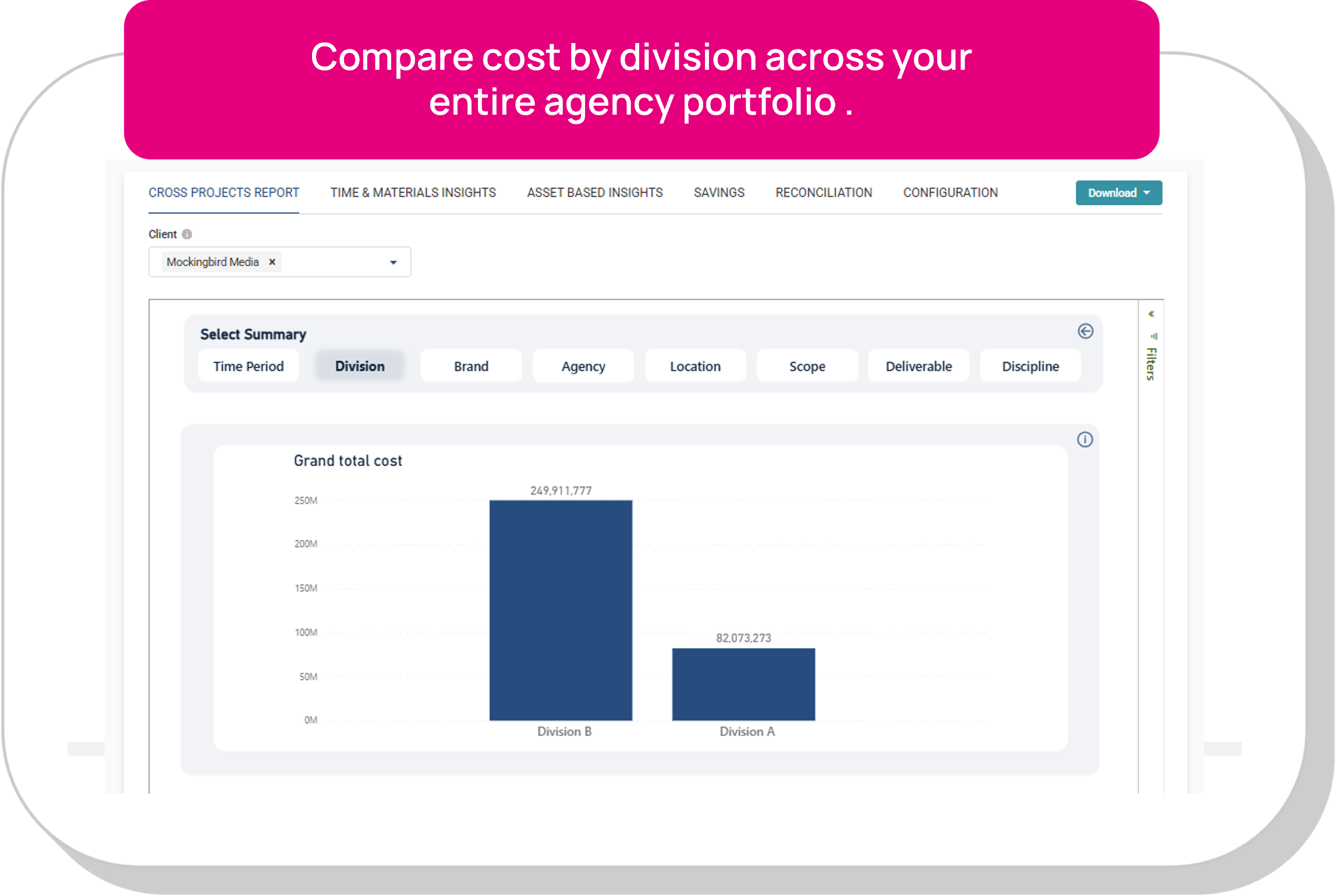Open the Download dropdown button
The width and height of the screenshot is (1336, 896).
pyautogui.click(x=1118, y=193)
